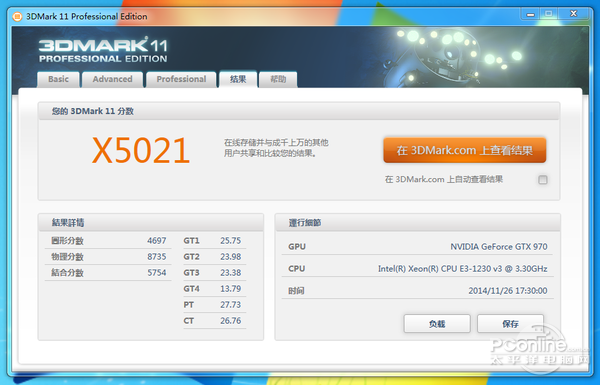Click the 3DMARK 11 Professional Edition logo
The width and height of the screenshot is (600, 385).
[x=103, y=50]
